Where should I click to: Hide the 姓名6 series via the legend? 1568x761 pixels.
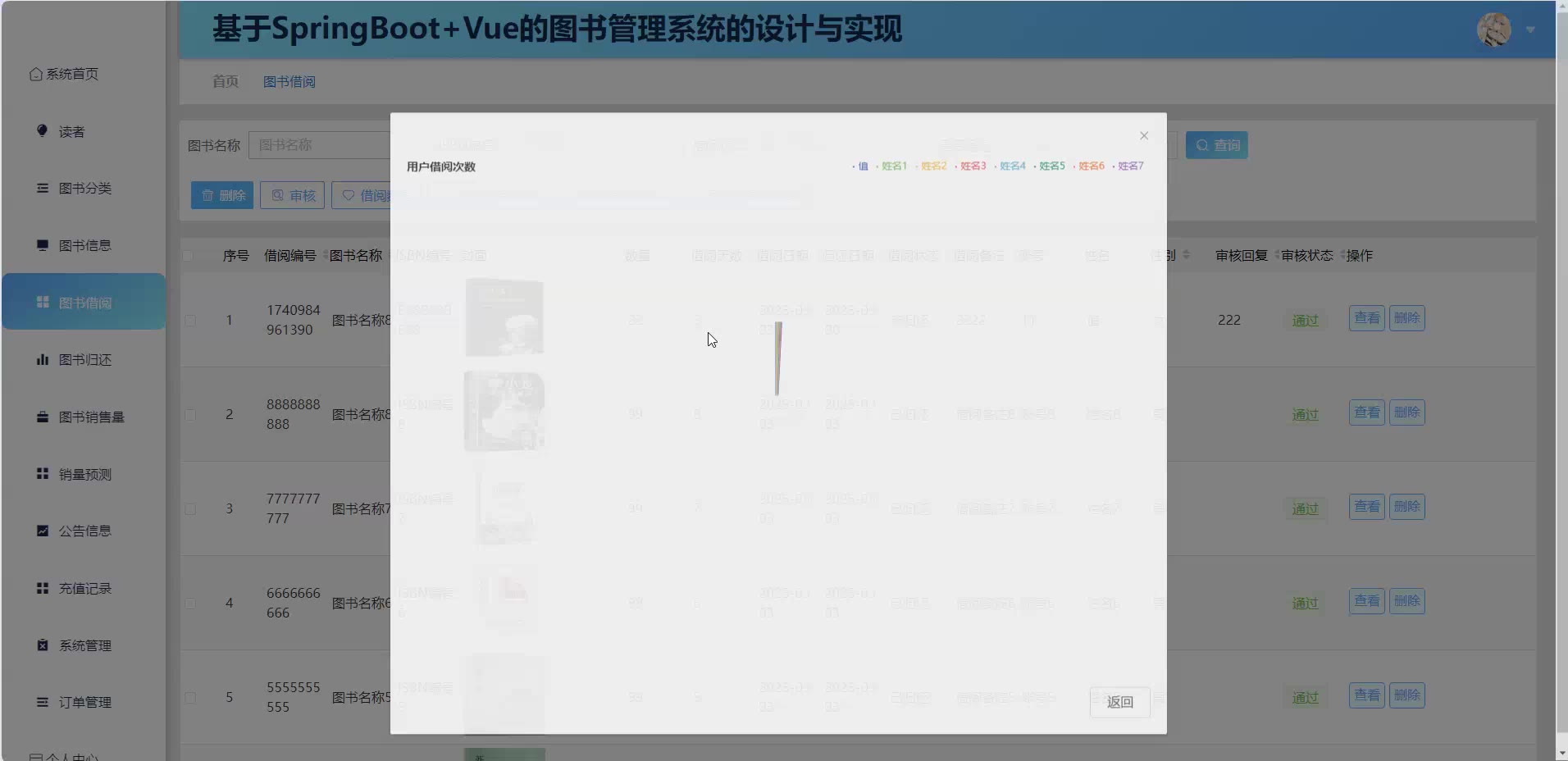pos(1089,166)
